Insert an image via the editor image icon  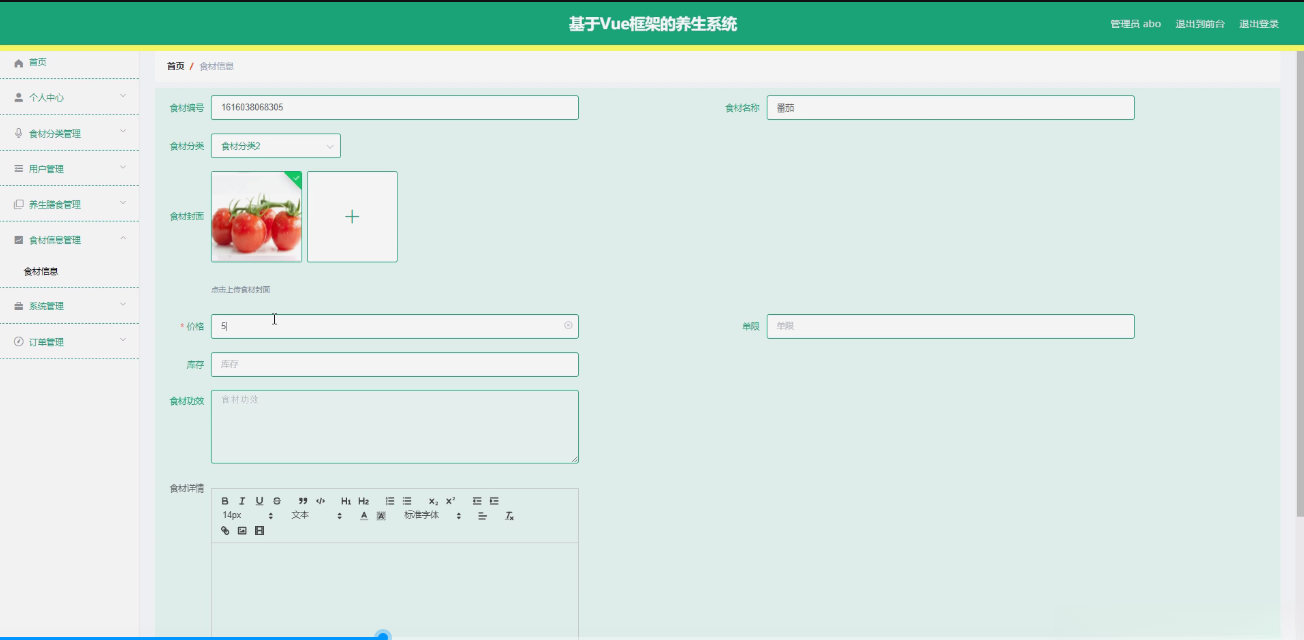(242, 530)
